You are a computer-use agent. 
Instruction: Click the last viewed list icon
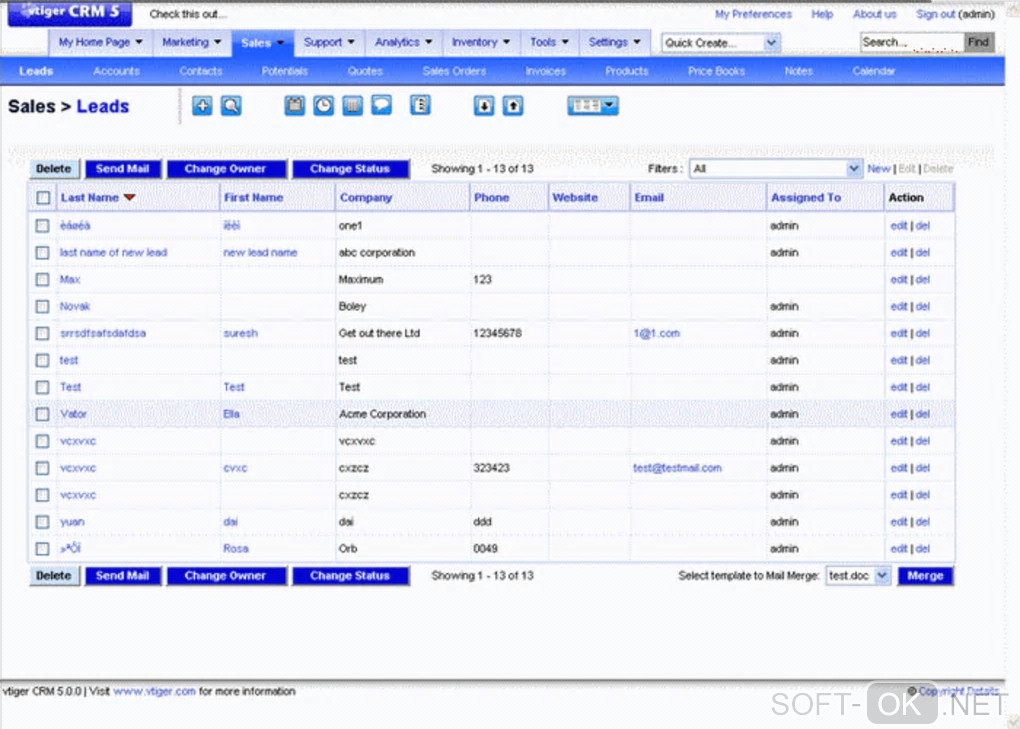click(420, 105)
